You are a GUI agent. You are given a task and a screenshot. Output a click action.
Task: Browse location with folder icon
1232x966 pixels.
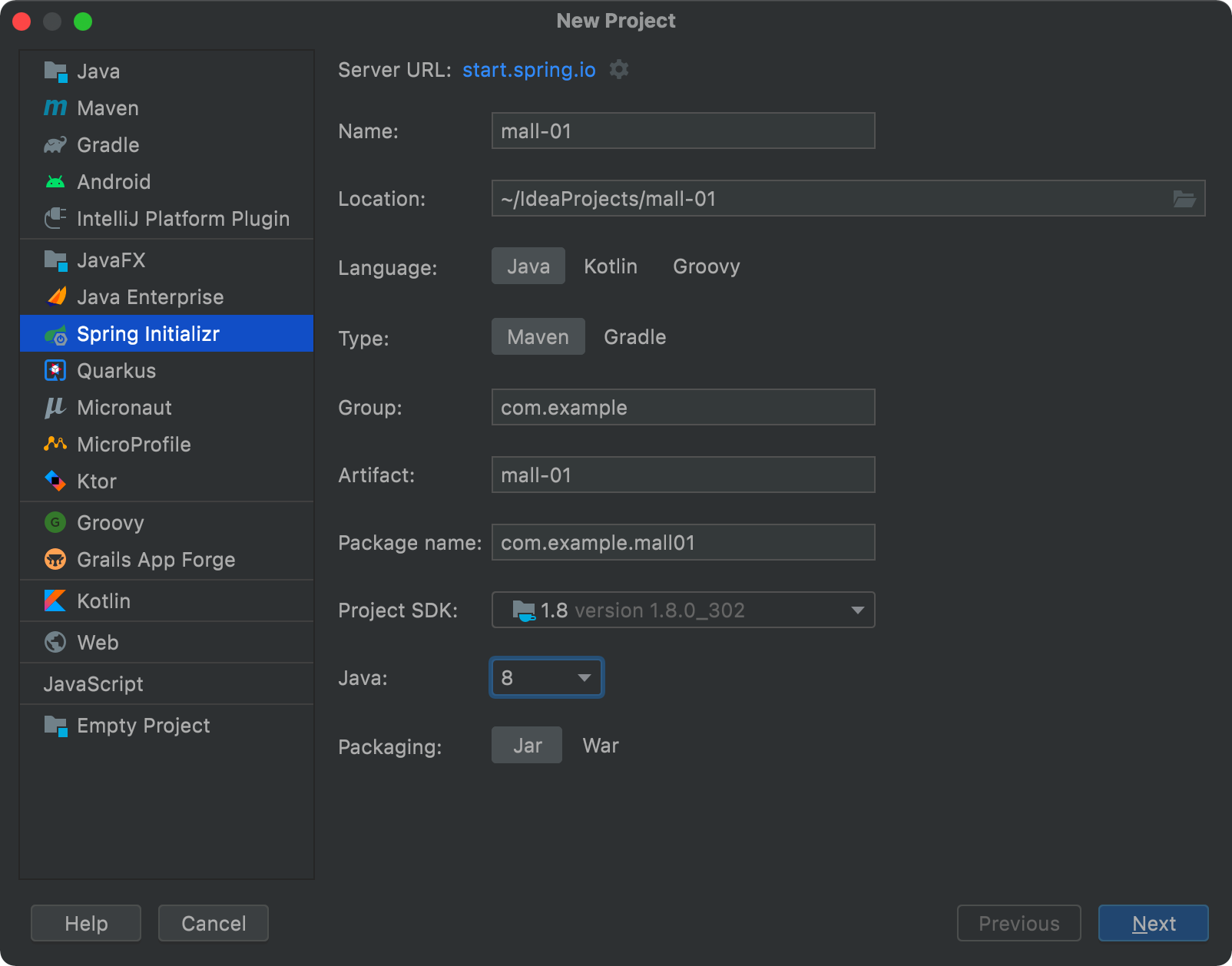1184,199
